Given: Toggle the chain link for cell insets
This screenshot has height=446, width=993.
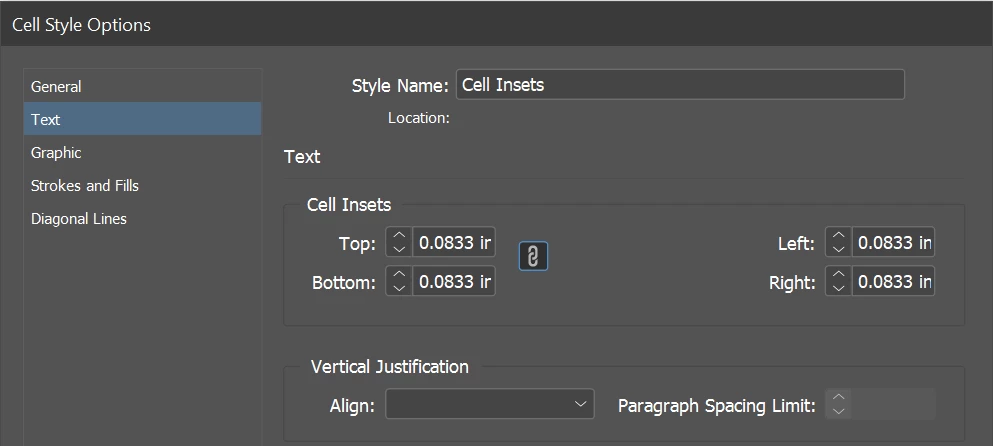Looking at the screenshot, I should click(534, 257).
